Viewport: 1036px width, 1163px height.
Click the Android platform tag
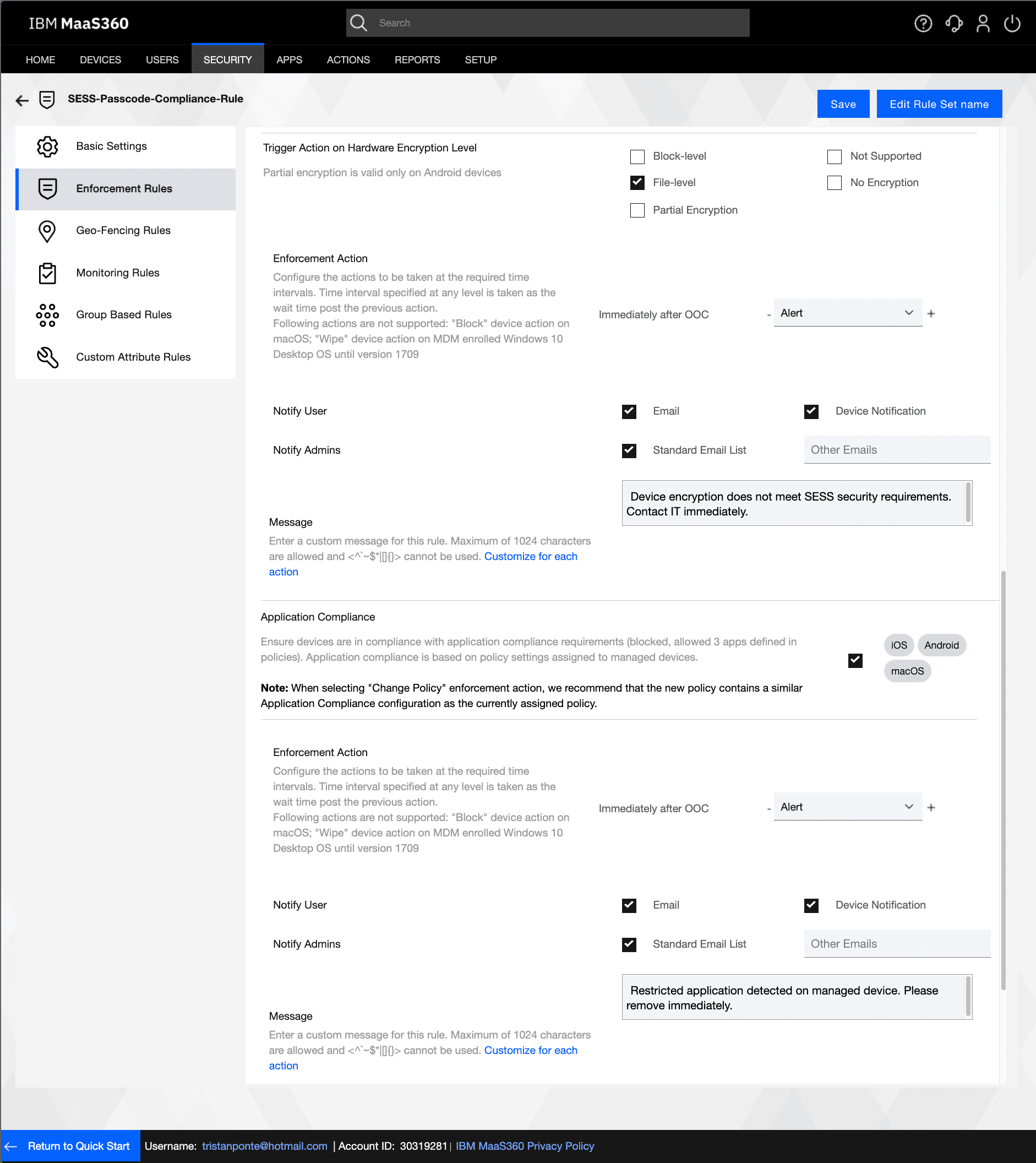point(941,645)
